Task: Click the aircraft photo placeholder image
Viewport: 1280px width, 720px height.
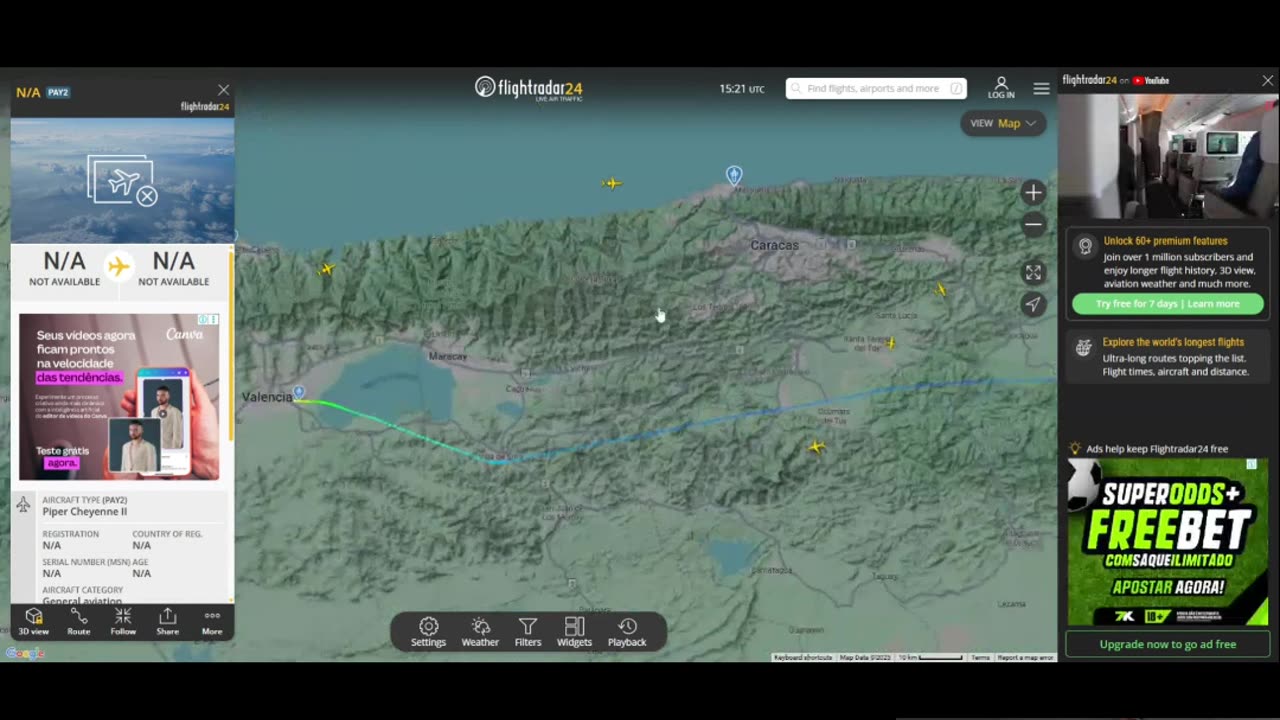Action: pos(122,181)
